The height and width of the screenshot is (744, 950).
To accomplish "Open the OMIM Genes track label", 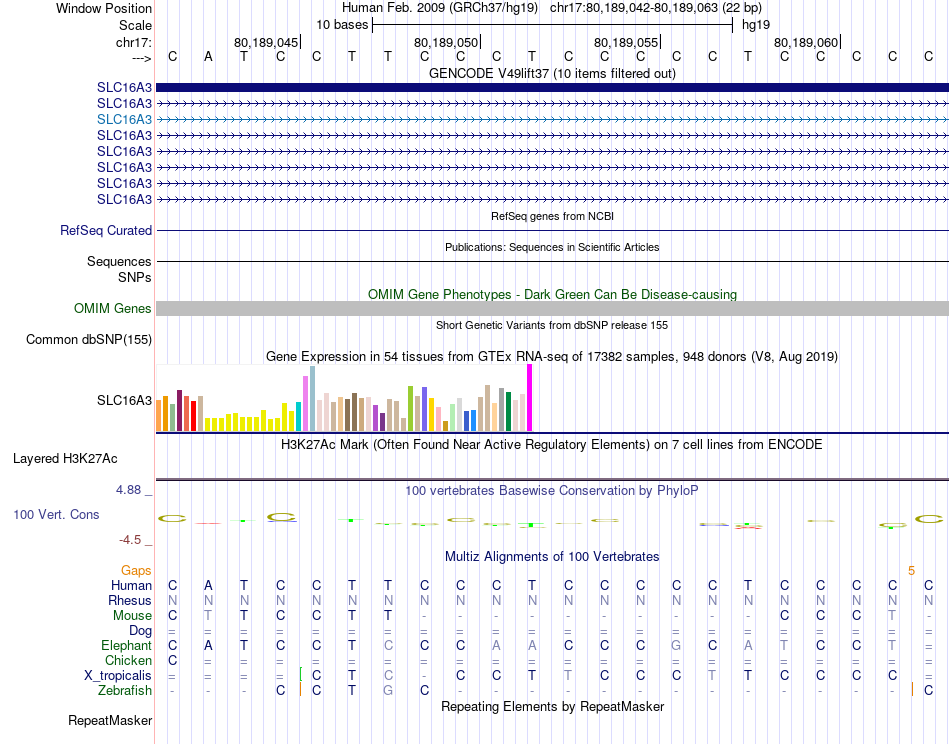I will pyautogui.click(x=113, y=308).
